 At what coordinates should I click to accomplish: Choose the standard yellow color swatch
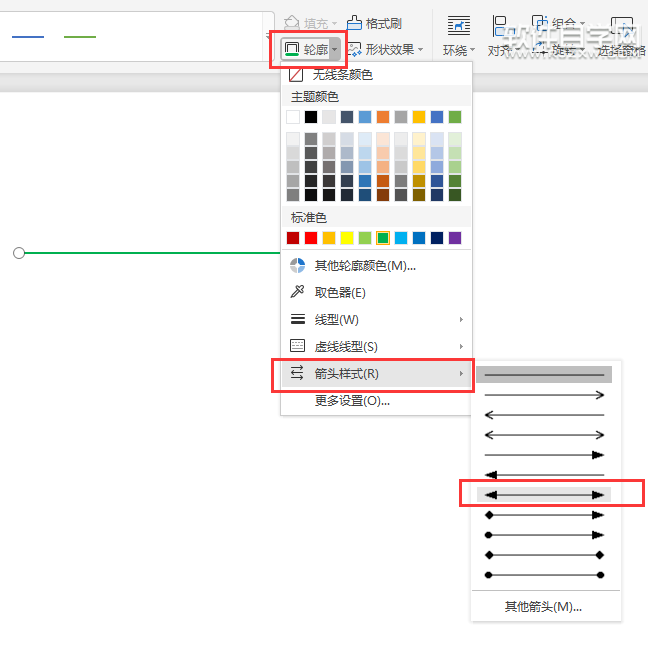coord(347,238)
